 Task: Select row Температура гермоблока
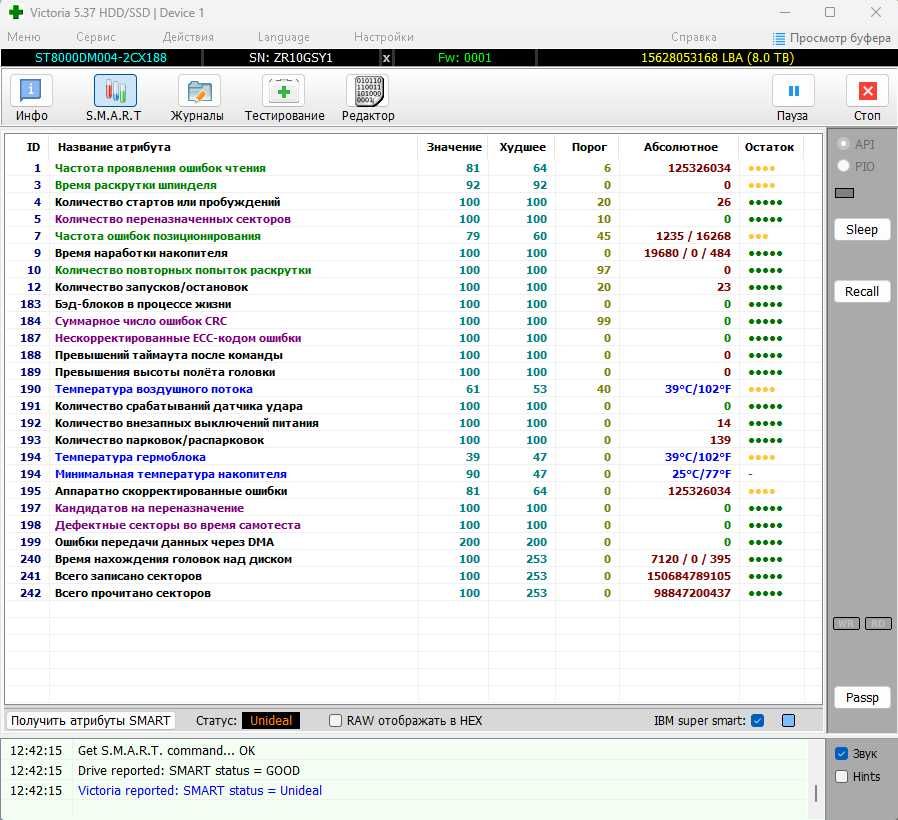[x=412, y=457]
